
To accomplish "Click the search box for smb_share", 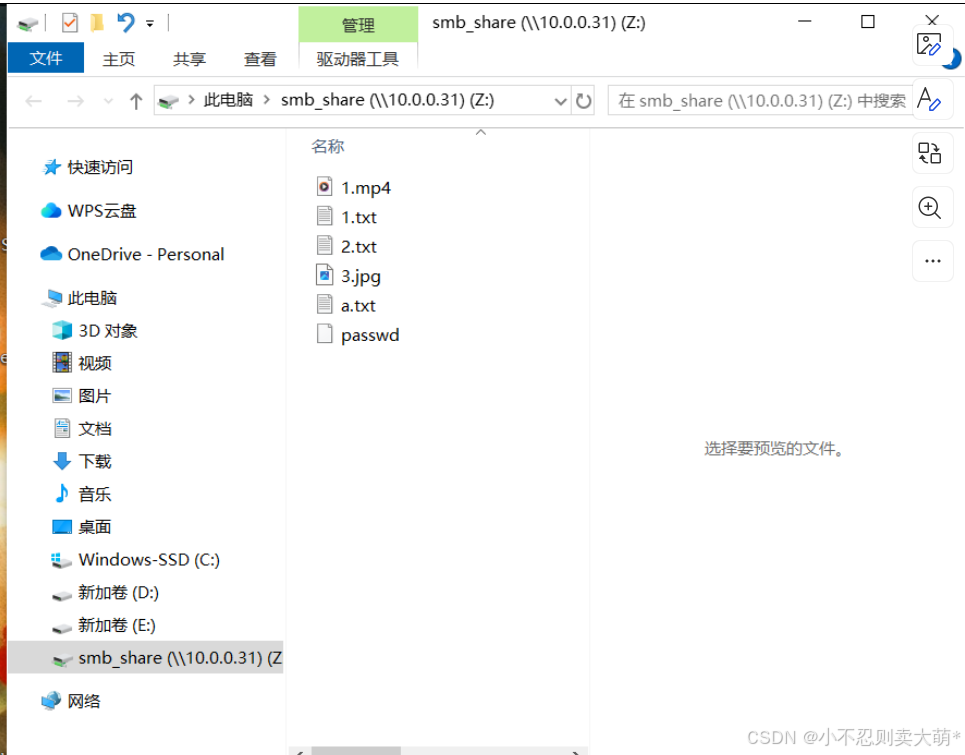I will tap(760, 100).
